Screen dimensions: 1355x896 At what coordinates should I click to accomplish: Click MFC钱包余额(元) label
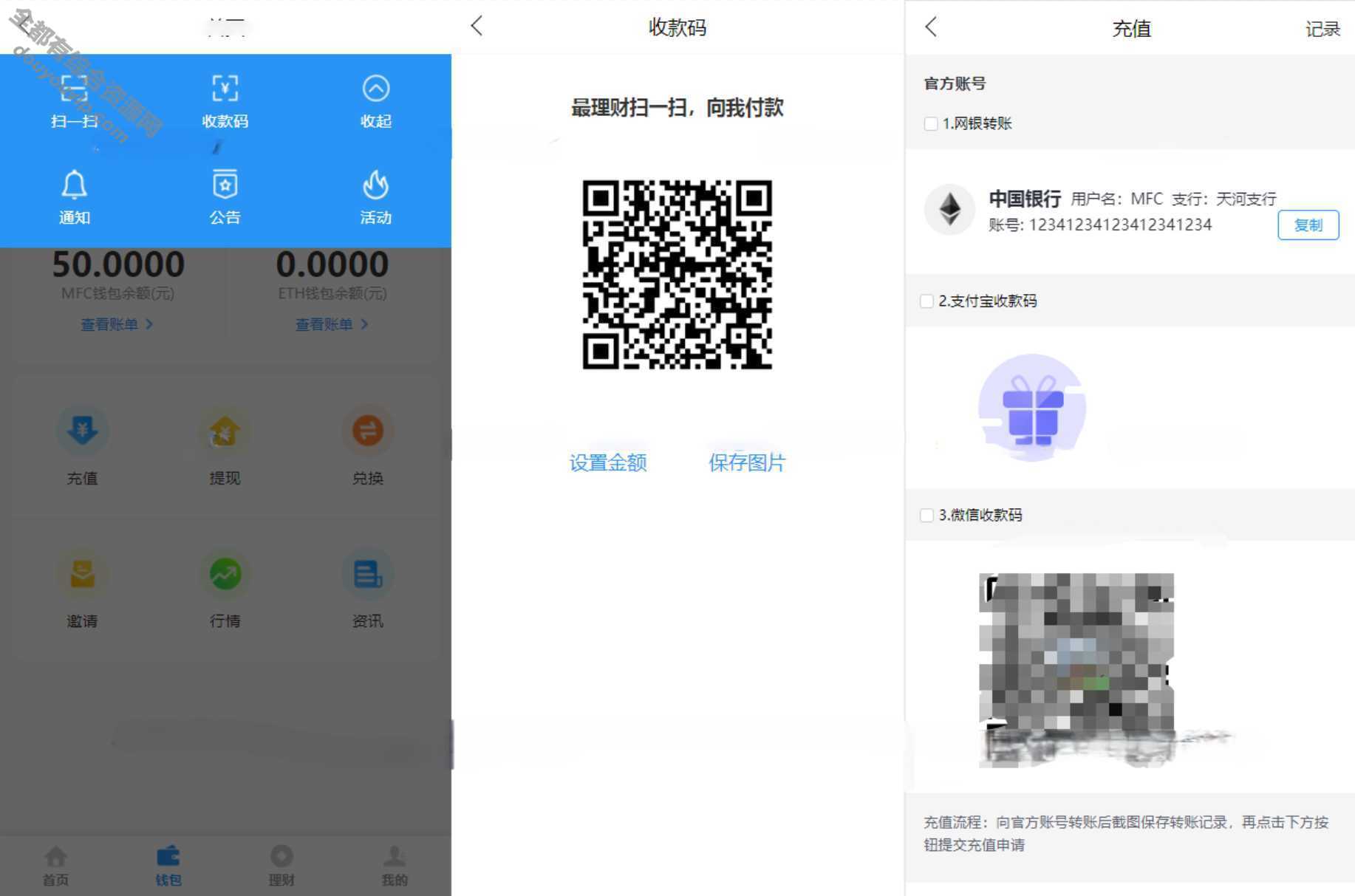[117, 294]
